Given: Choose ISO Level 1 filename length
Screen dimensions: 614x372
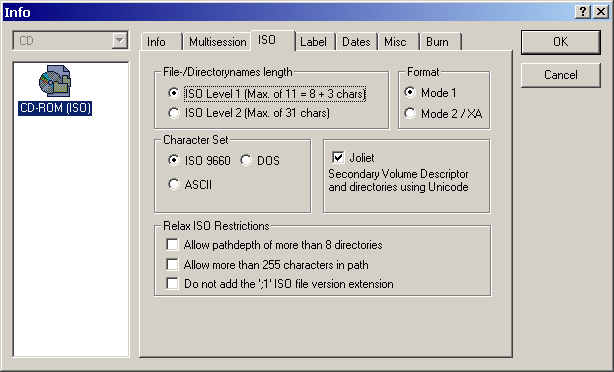Looking at the screenshot, I should click(x=267, y=94).
